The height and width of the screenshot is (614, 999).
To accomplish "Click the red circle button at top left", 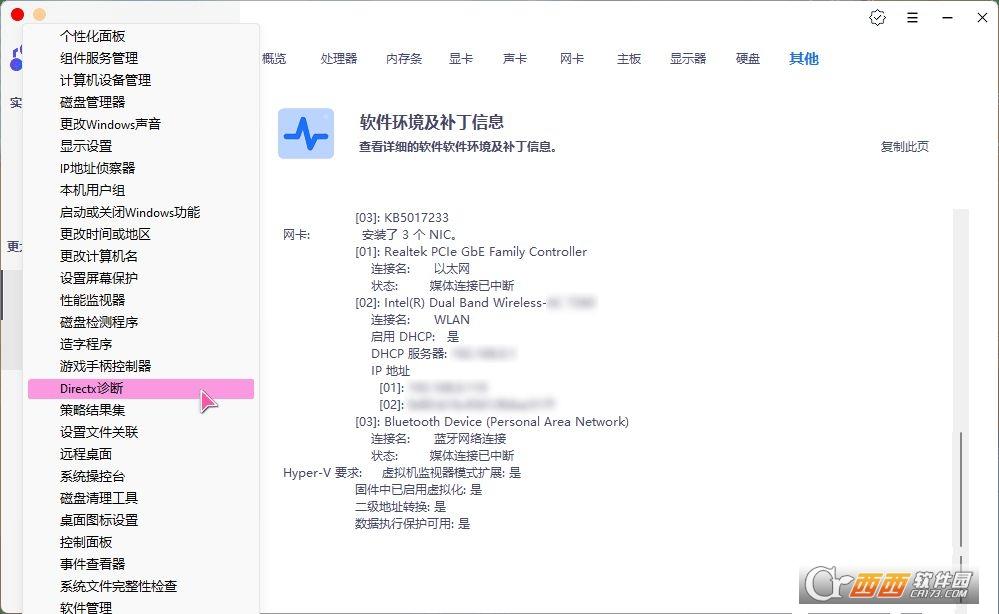I will (x=17, y=14).
